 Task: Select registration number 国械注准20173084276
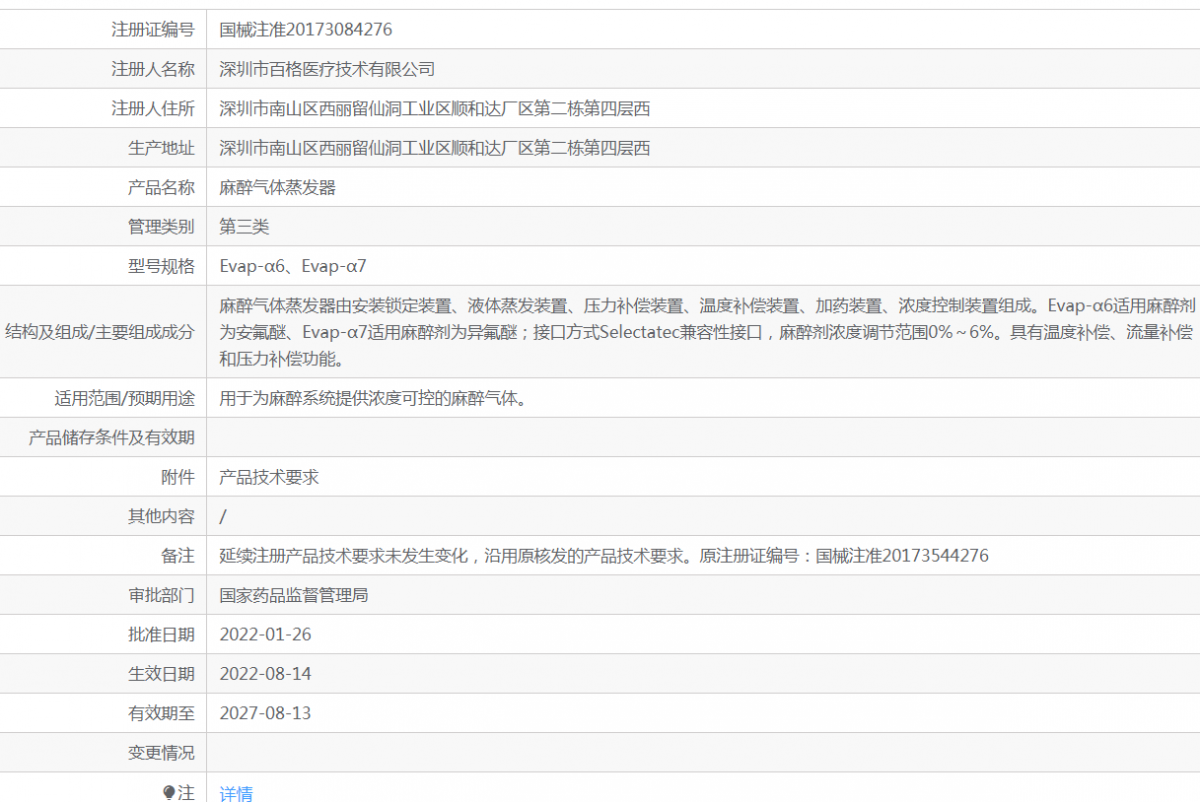point(306,30)
